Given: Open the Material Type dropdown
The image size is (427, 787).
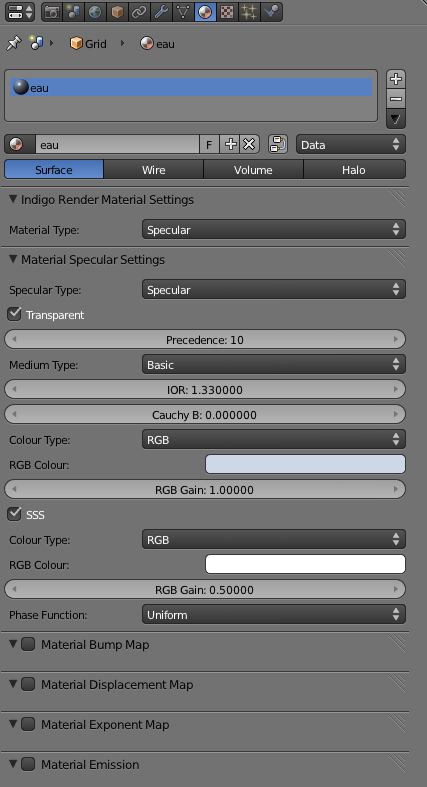Looking at the screenshot, I should click(273, 229).
